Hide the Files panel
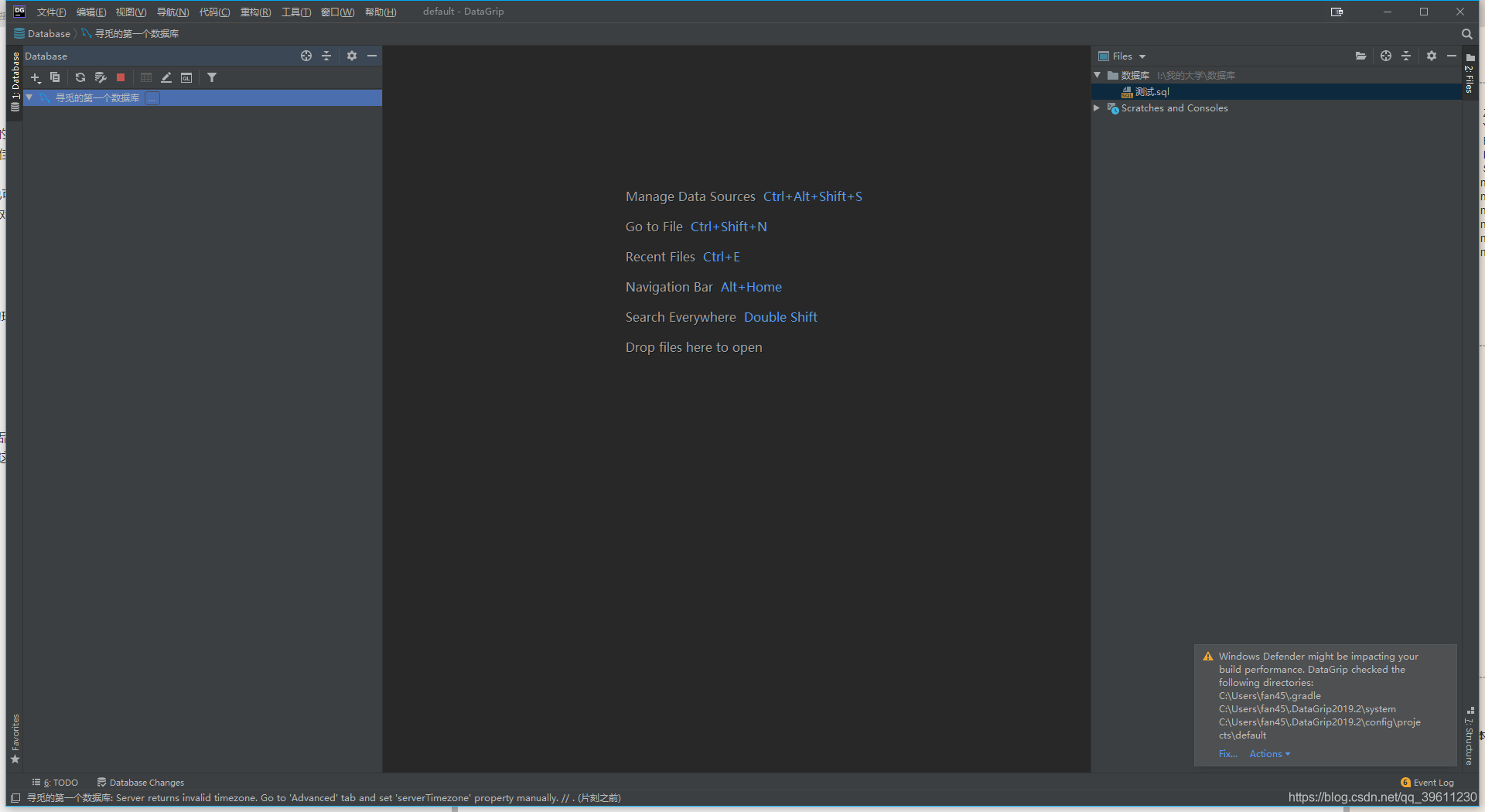The height and width of the screenshot is (812, 1485). point(1452,56)
